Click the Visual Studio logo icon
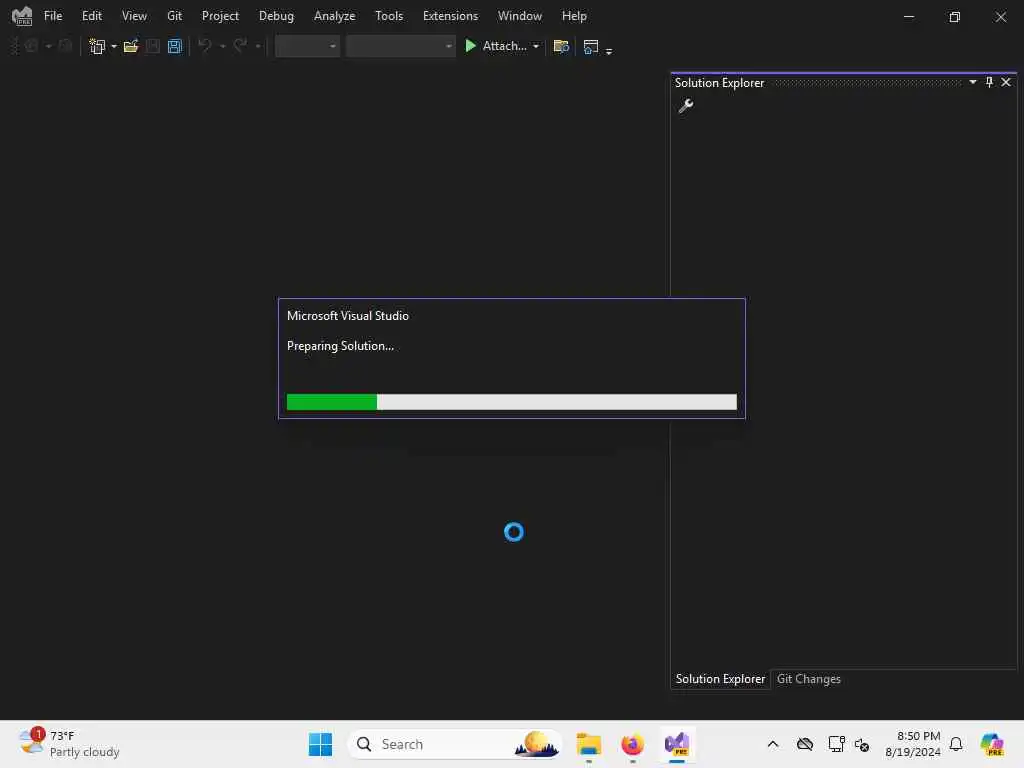The image size is (1024, 768). tap(22, 16)
